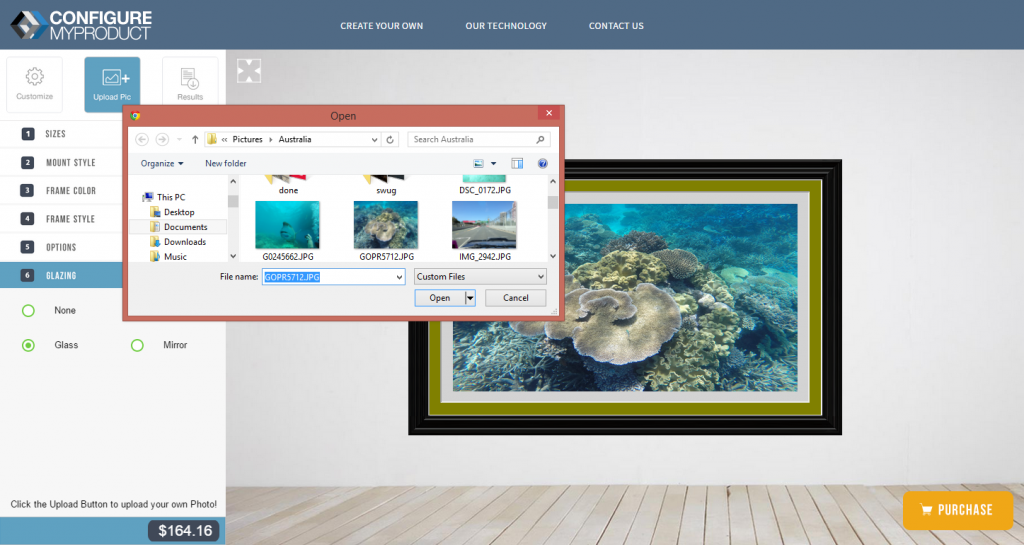
Task: Toggle fullscreen preview arrows icon
Action: (x=249, y=70)
